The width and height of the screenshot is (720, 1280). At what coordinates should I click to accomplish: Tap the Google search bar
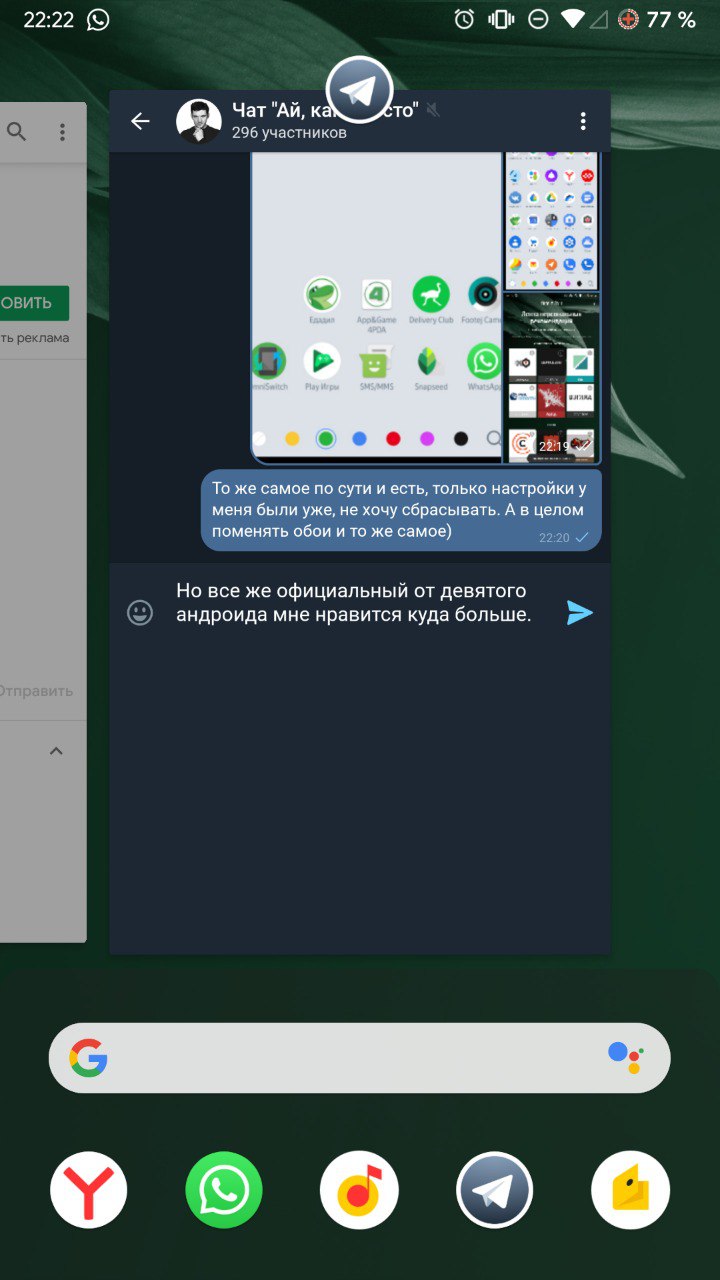359,1057
